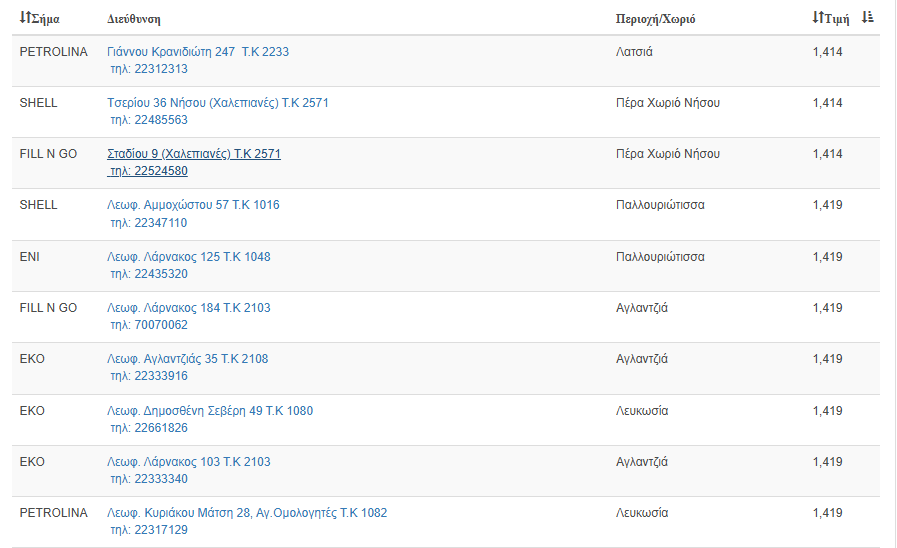Open Λεωφ. Κυριάκου Μάτση 28 link
This screenshot has height=548, width=897.
246,513
